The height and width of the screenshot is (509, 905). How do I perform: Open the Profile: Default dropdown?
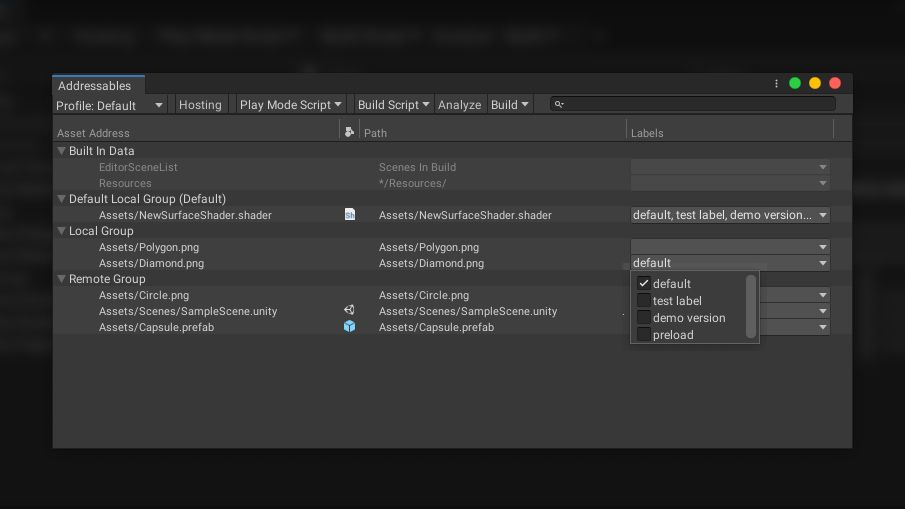point(110,105)
